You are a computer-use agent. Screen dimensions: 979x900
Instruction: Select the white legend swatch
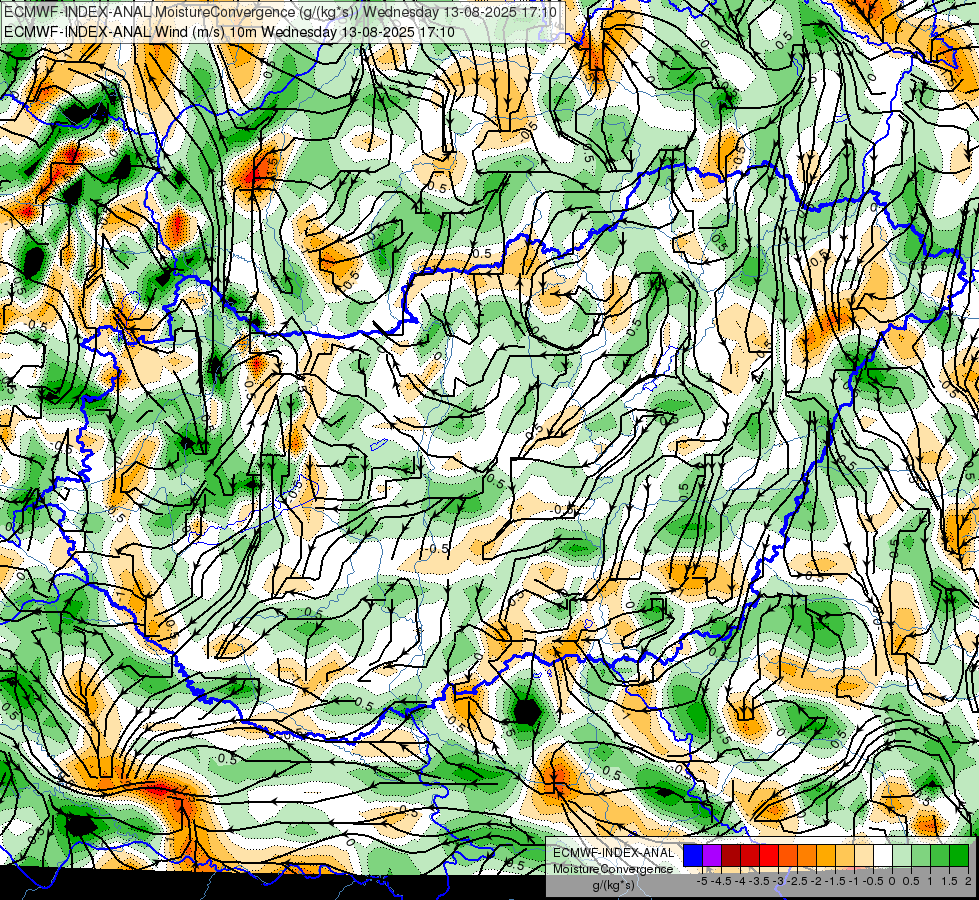883,855
